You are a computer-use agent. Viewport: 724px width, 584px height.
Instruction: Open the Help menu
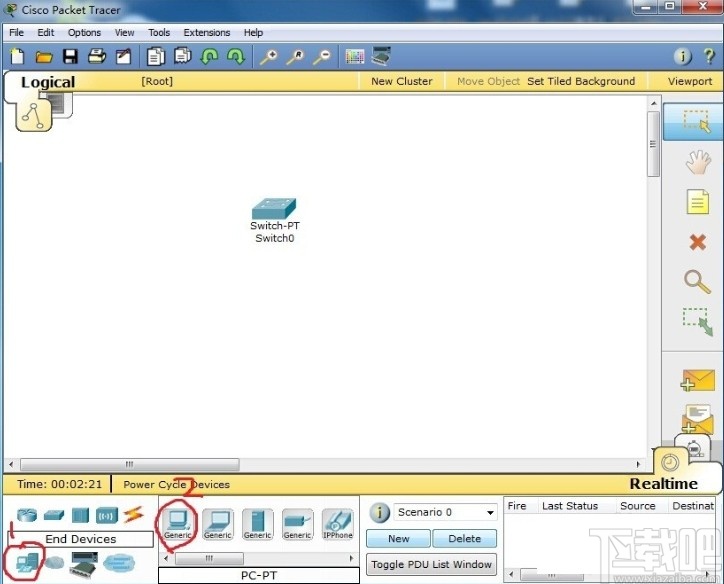pos(253,33)
